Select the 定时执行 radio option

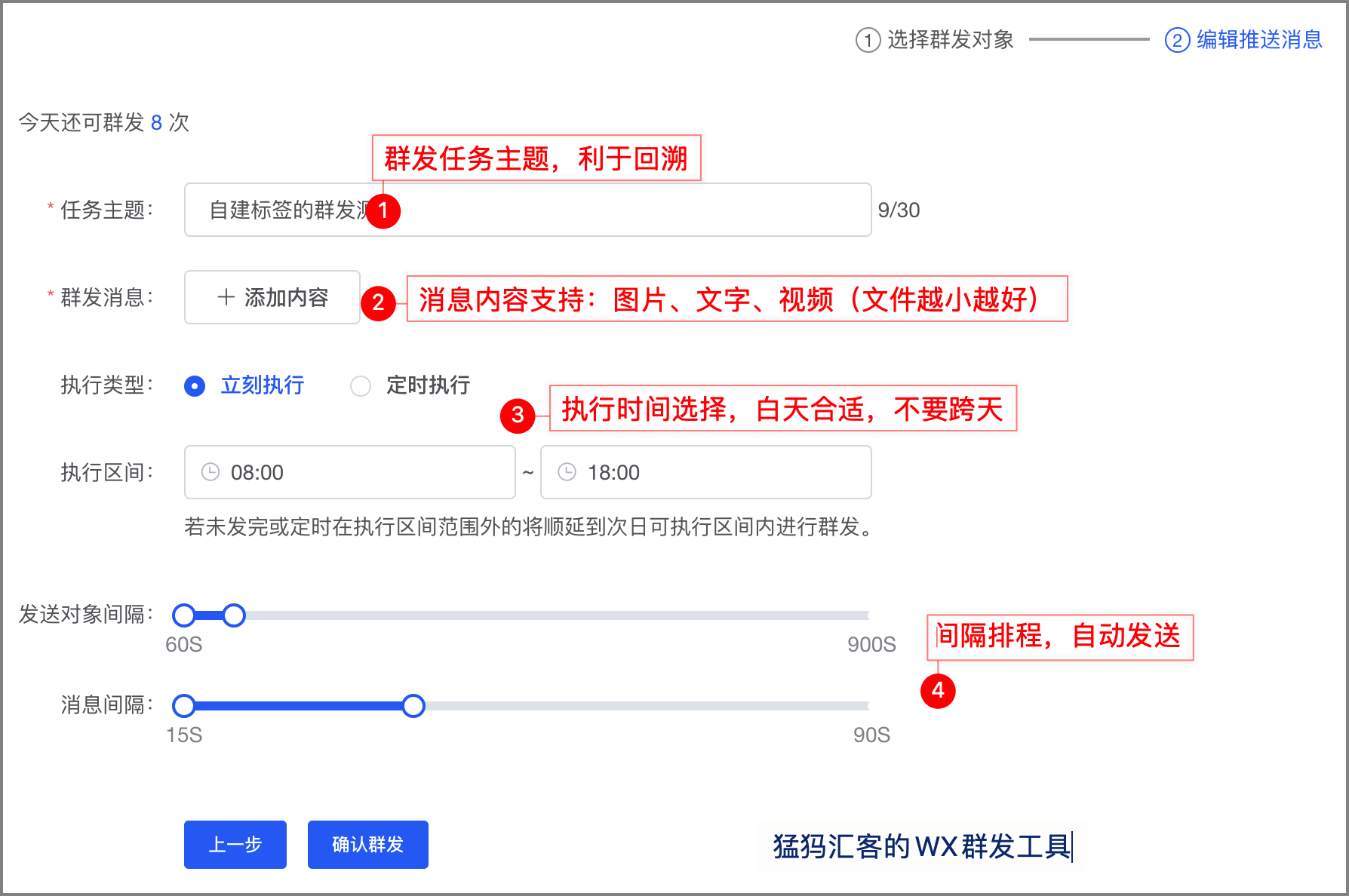pos(361,386)
